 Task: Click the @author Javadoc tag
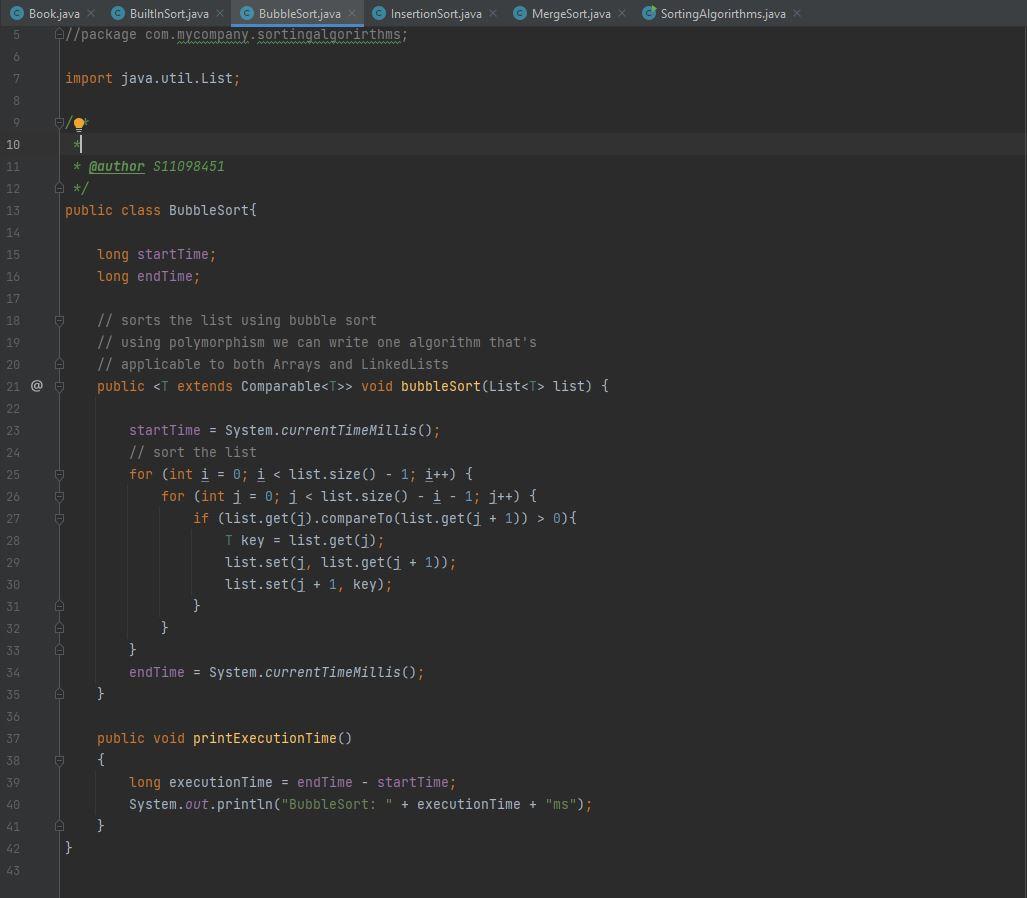[116, 166]
